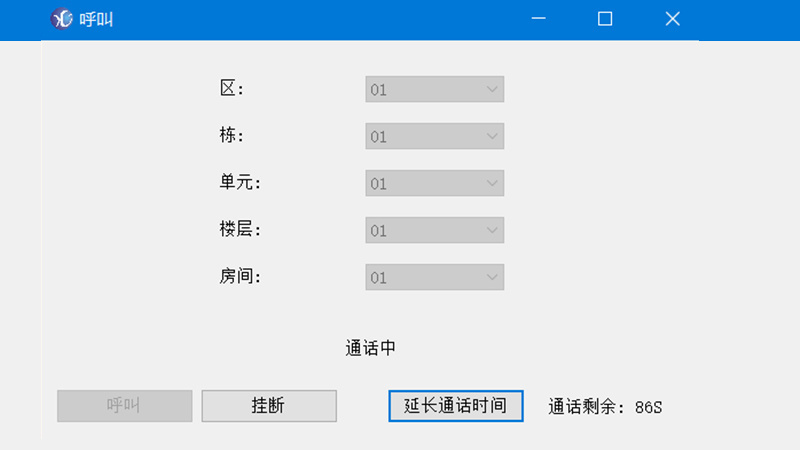Viewport: 800px width, 450px height.
Task: Close the 呼叫 window
Action: 672,19
